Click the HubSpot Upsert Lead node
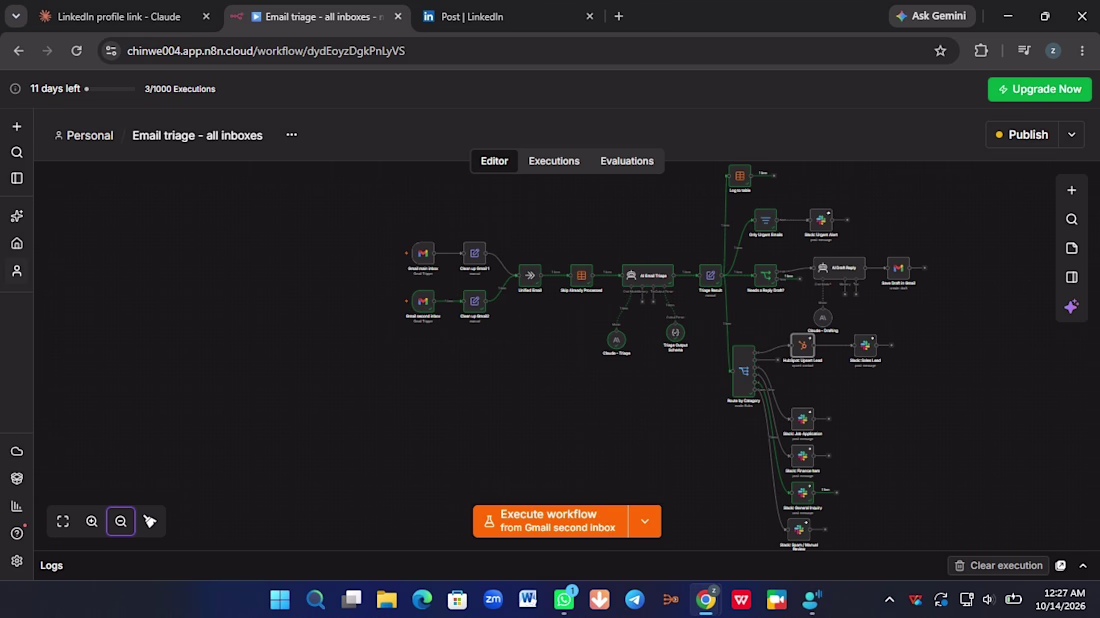The image size is (1100, 618). (x=802, y=345)
